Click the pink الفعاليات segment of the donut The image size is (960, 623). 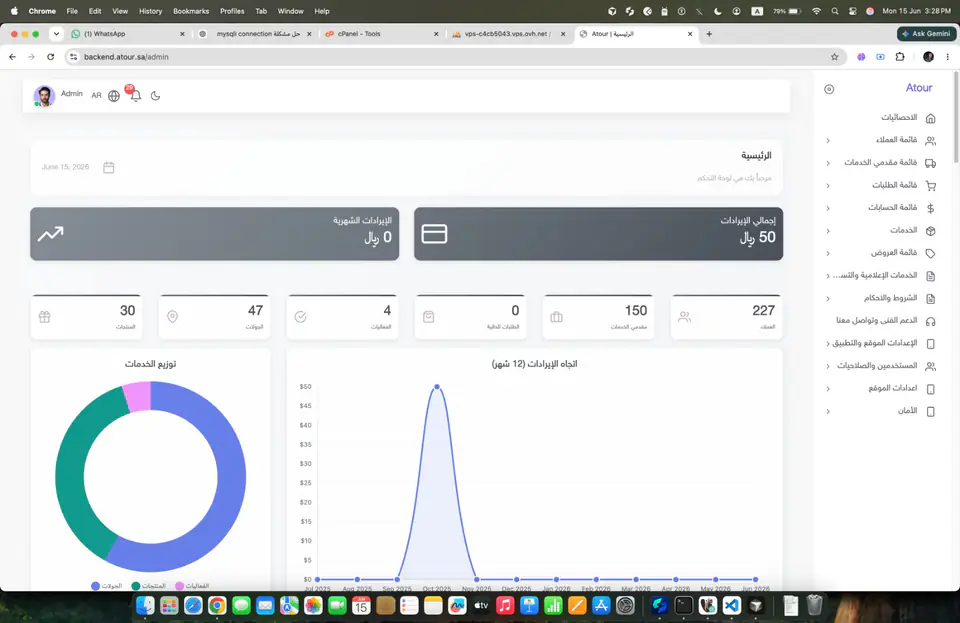click(138, 396)
